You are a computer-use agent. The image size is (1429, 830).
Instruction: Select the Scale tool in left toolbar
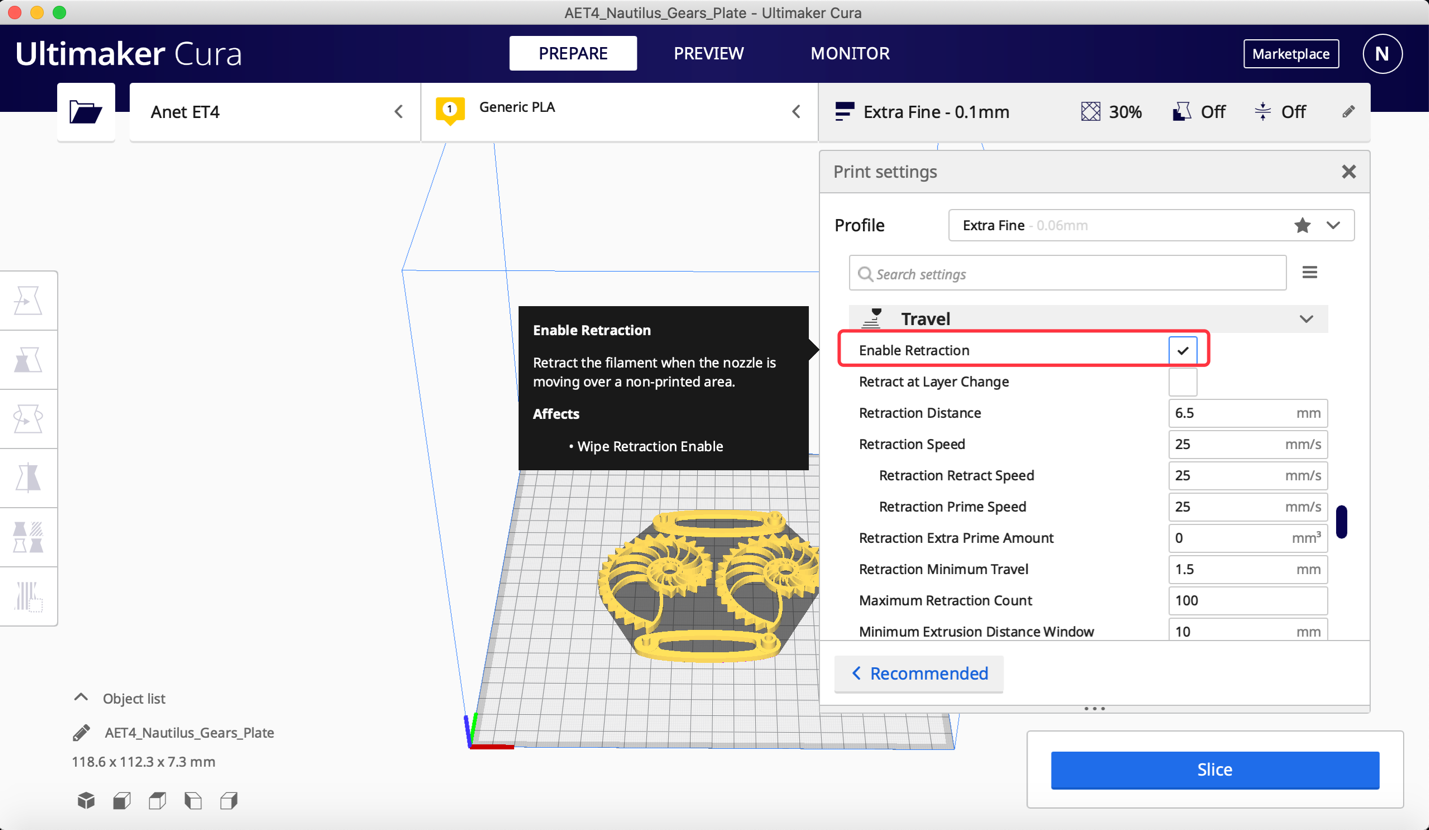tap(28, 359)
